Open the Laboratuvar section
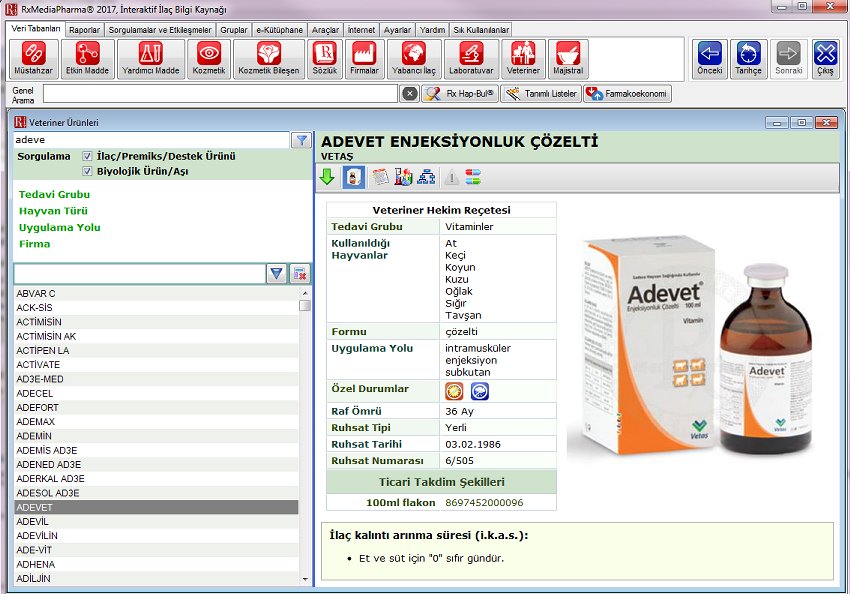The image size is (850, 594). (x=471, y=59)
